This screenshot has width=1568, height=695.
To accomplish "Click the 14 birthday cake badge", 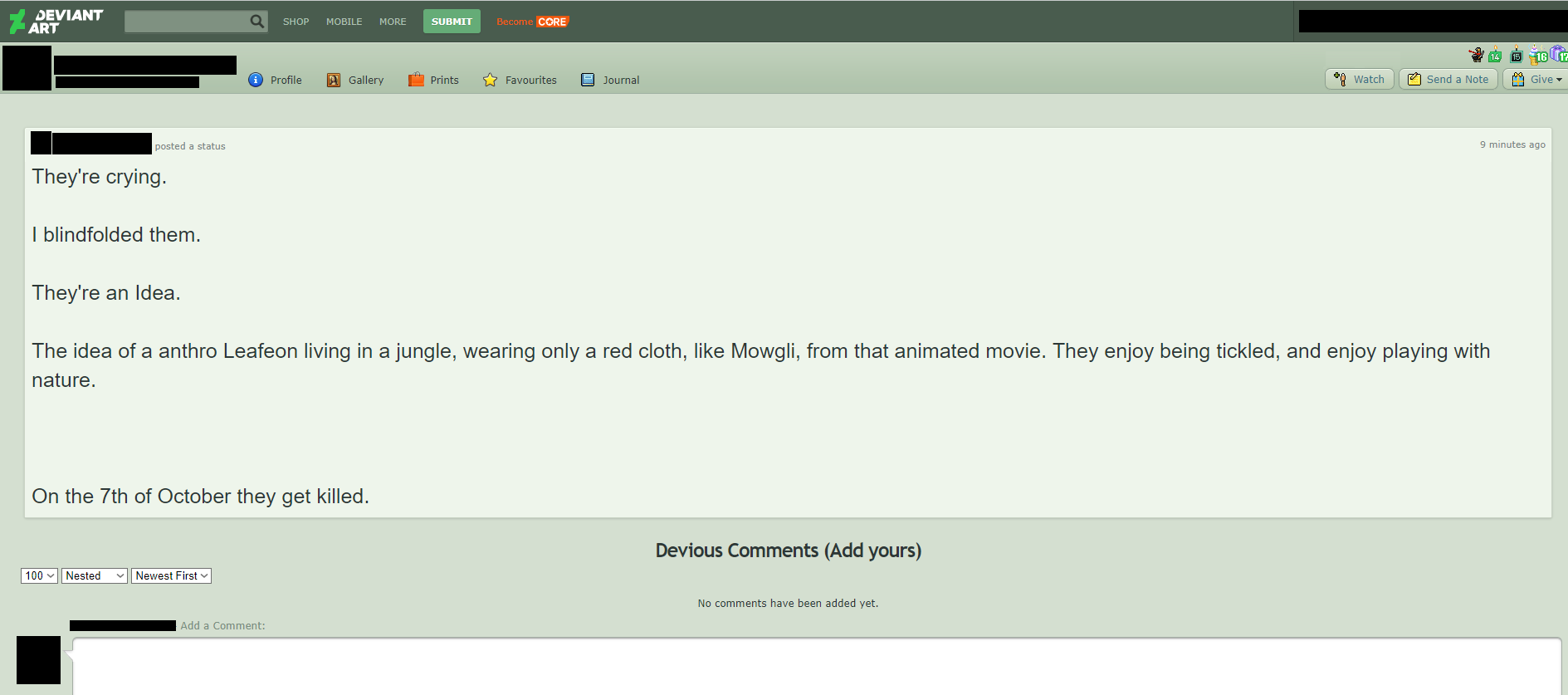I will pyautogui.click(x=1495, y=56).
